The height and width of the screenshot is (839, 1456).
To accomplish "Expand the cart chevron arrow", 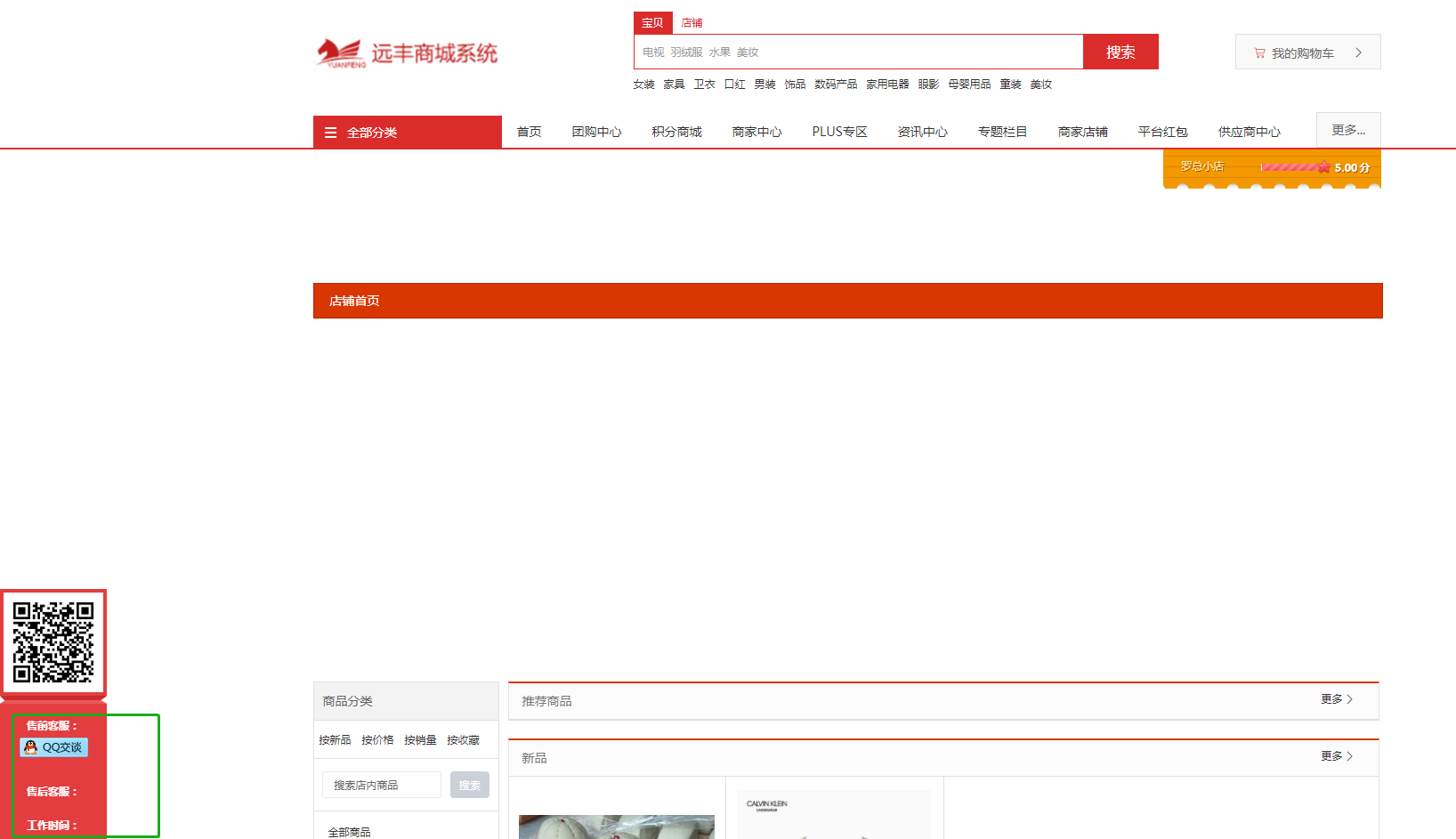I will point(1358,52).
